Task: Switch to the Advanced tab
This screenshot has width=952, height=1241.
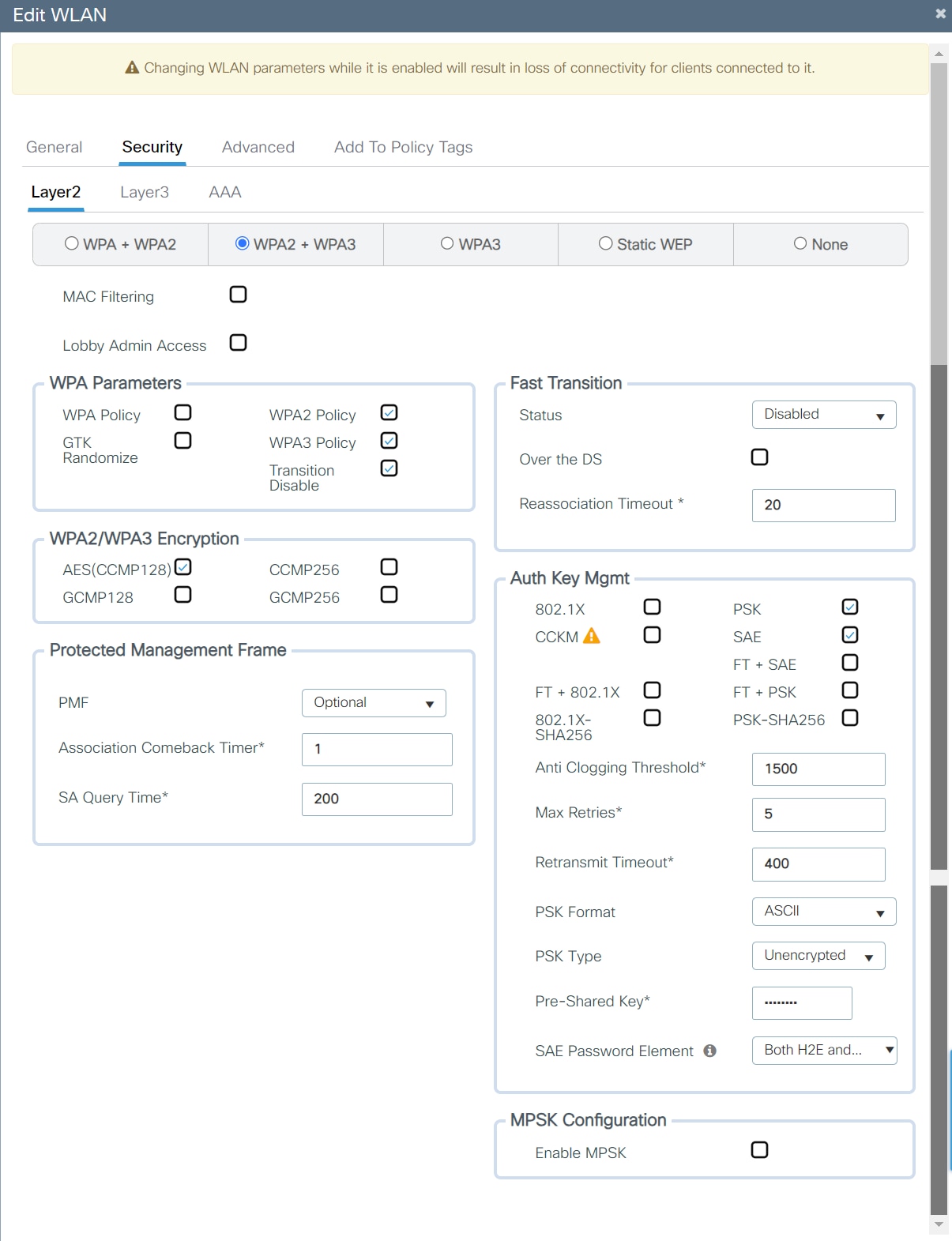Action: pos(258,147)
